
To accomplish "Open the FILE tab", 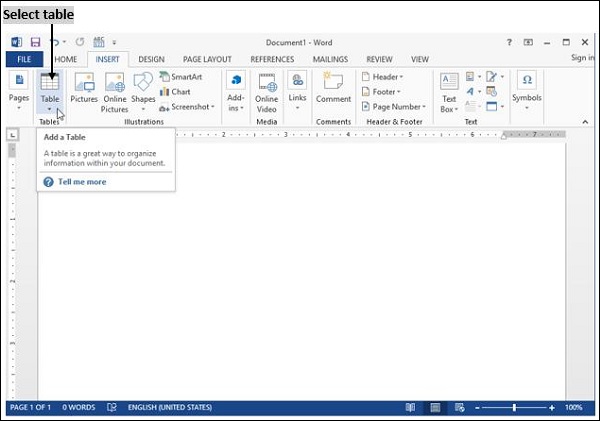I will [24, 59].
